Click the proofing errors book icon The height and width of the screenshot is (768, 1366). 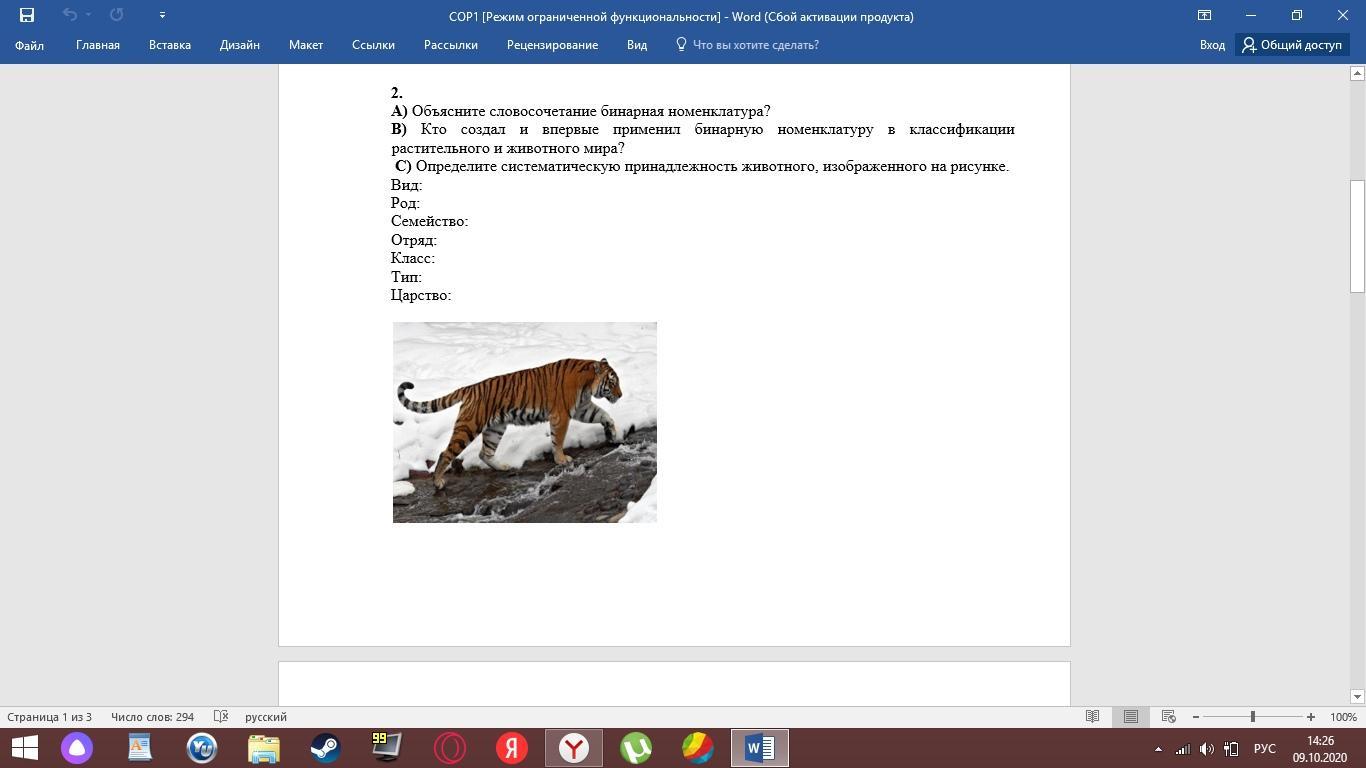tap(221, 717)
